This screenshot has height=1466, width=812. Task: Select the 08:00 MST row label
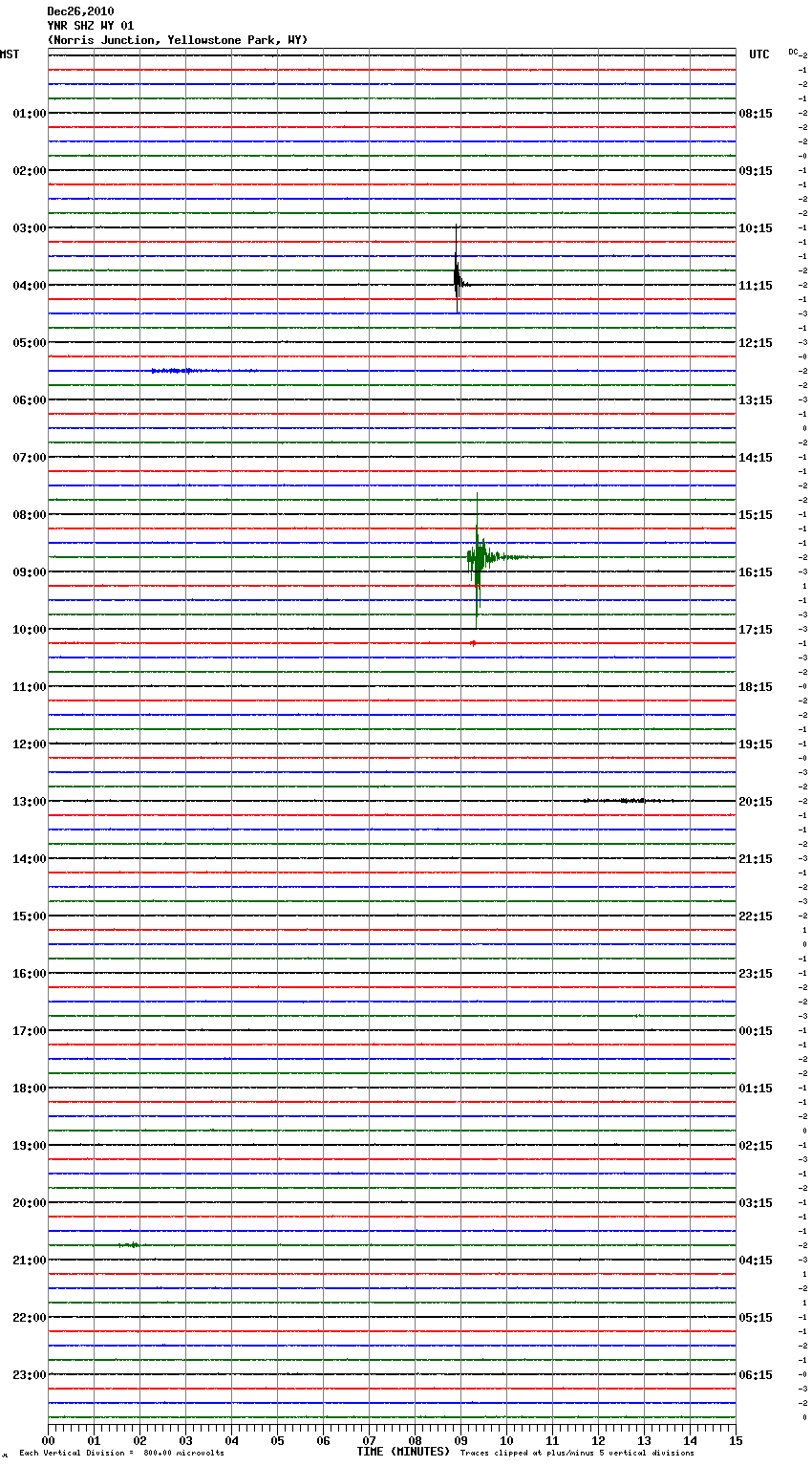(30, 515)
